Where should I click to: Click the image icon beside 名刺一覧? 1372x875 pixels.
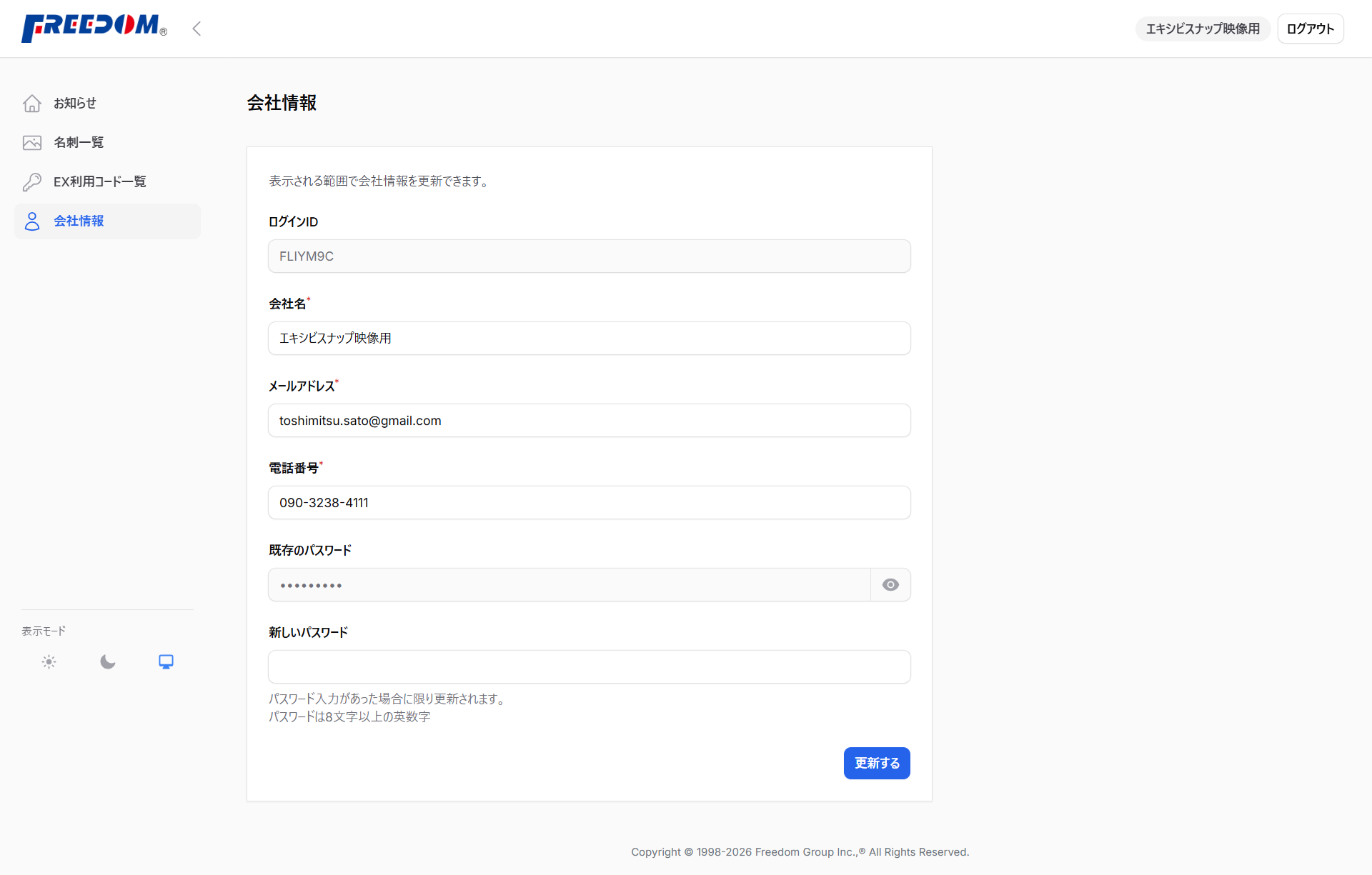coord(32,143)
